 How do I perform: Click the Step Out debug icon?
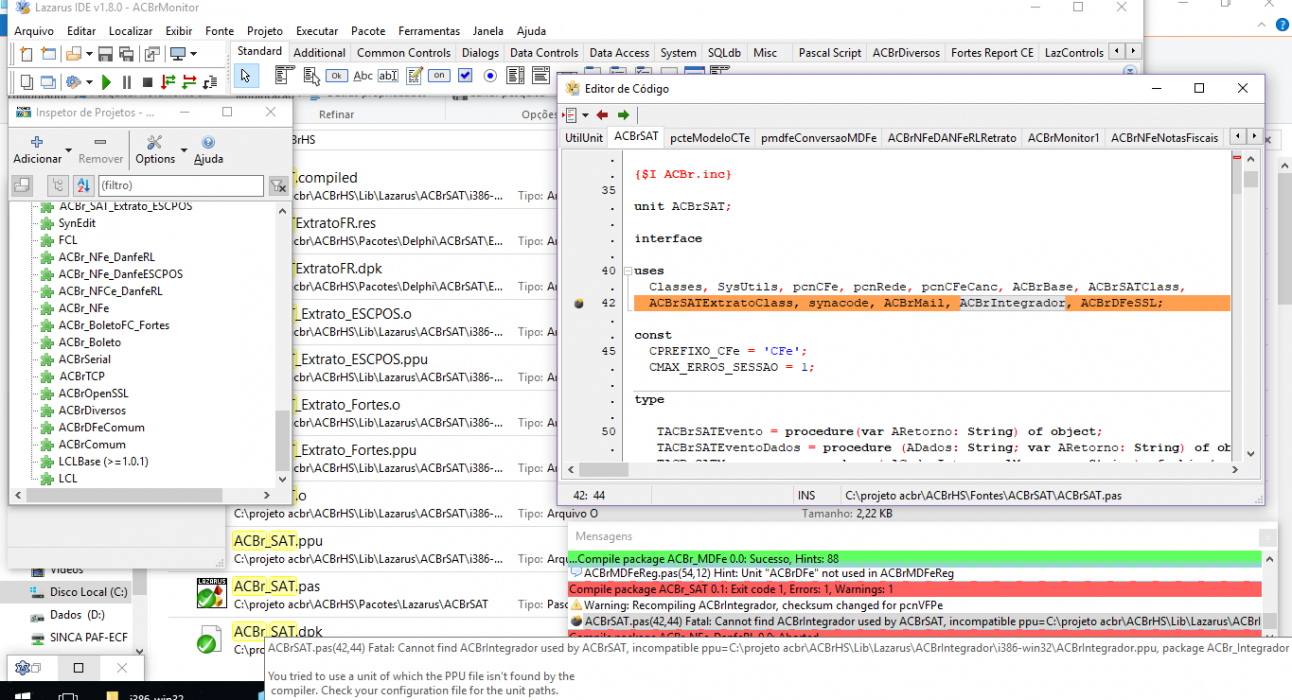coord(210,82)
